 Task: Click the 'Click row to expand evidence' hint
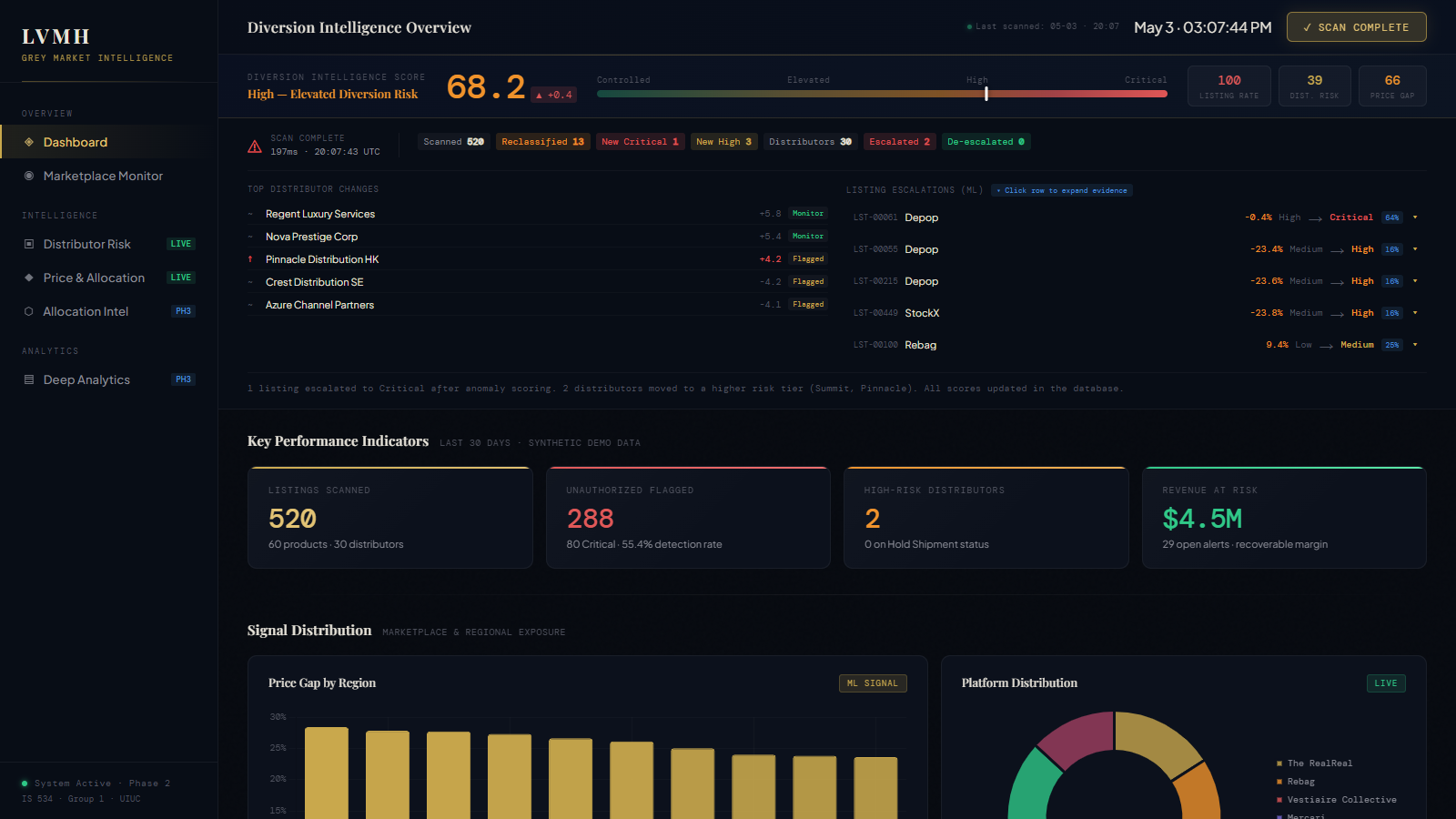pyautogui.click(x=1062, y=190)
